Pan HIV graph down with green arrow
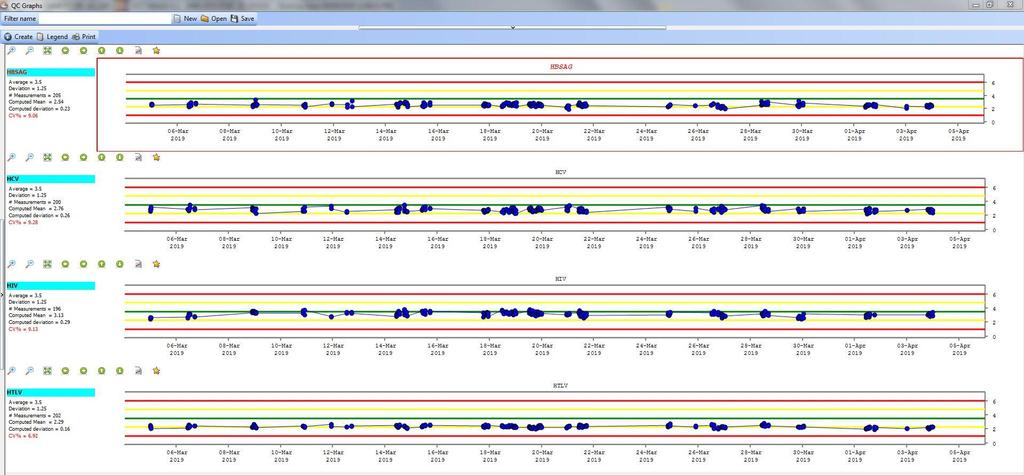Viewport: 1024px width, 475px height. pyautogui.click(x=120, y=264)
